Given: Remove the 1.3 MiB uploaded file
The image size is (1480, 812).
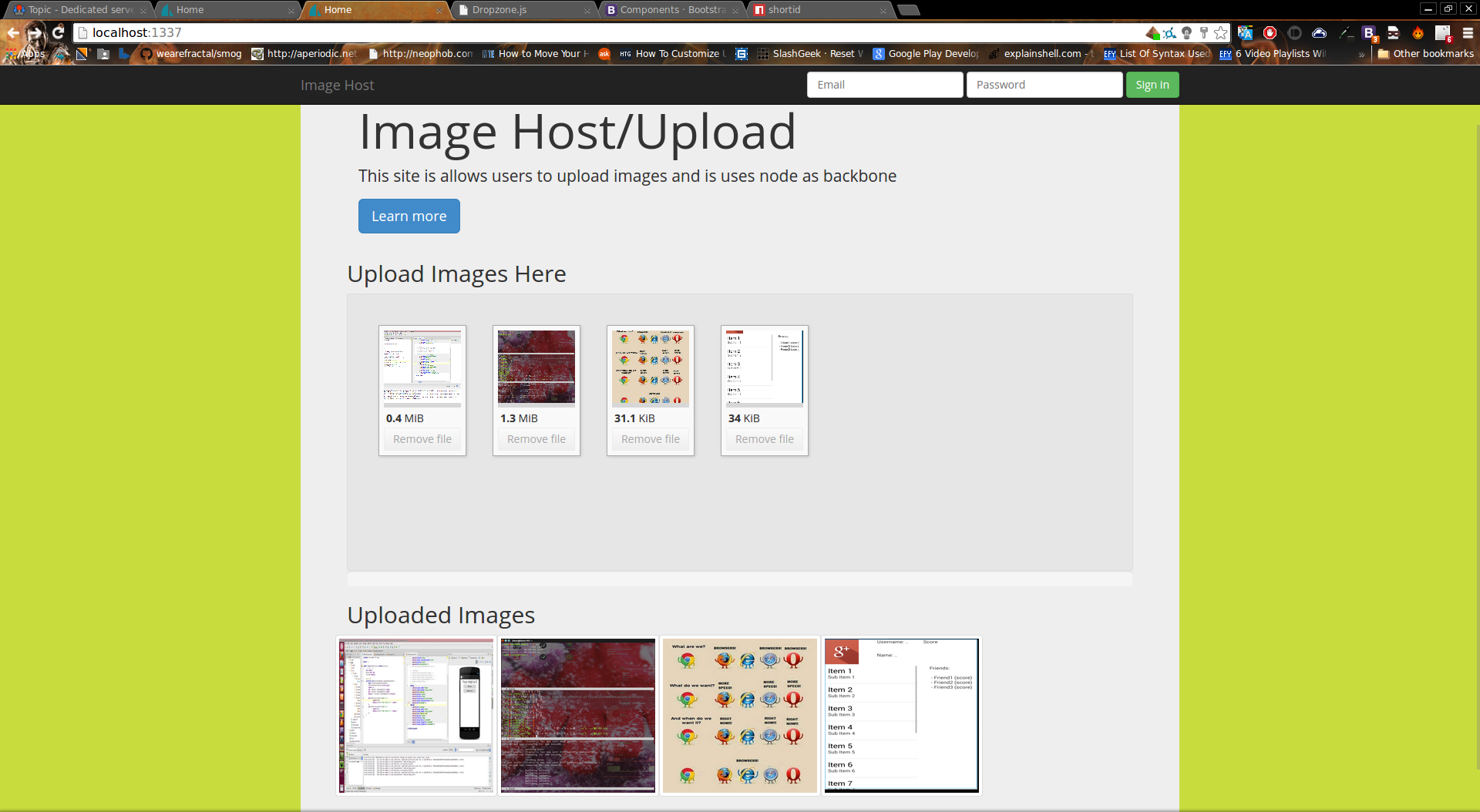Looking at the screenshot, I should point(536,439).
